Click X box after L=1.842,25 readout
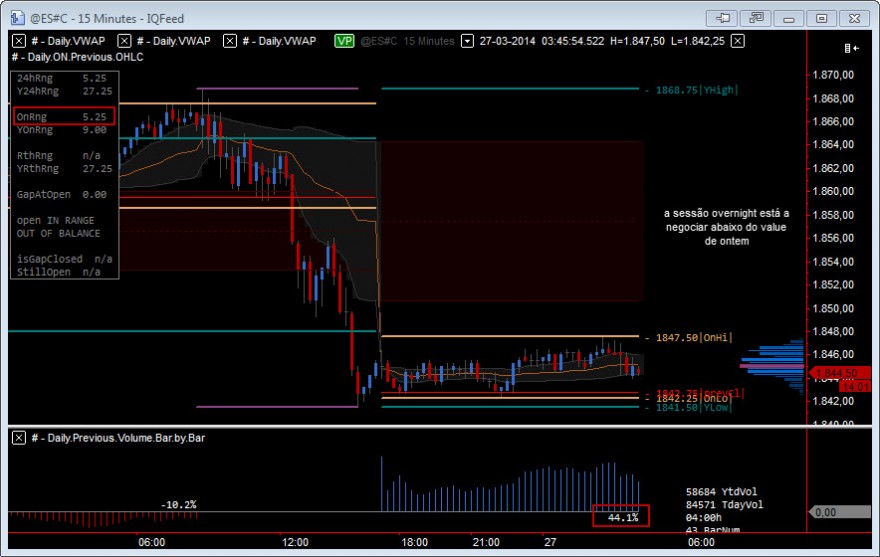Screen dimensions: 880x557 738,41
